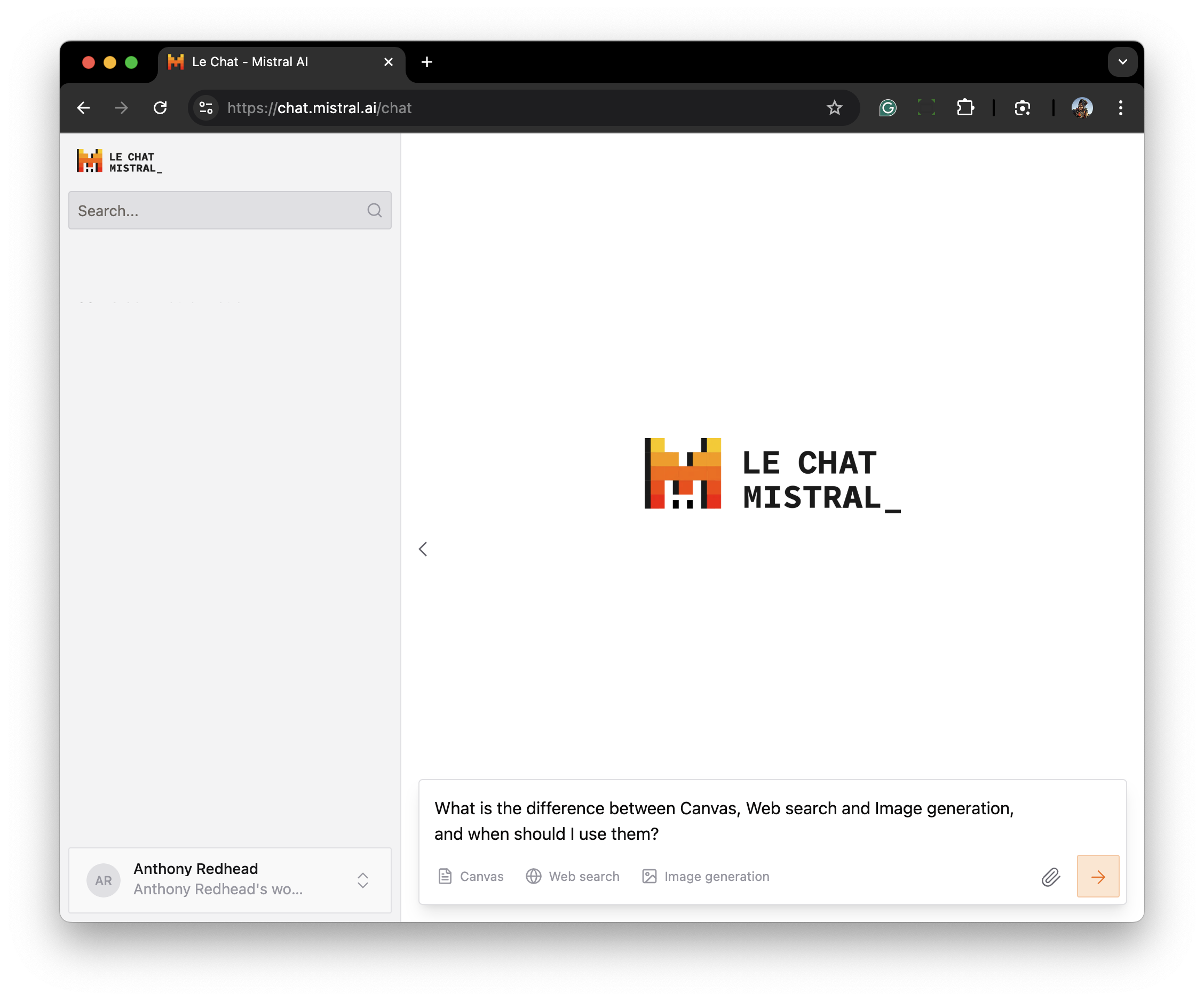
Task: Click the paperclip attach file icon
Action: (1050, 877)
